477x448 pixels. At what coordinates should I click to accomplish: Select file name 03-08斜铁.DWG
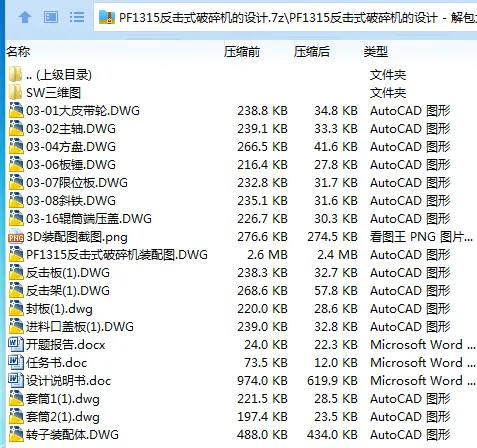point(71,201)
